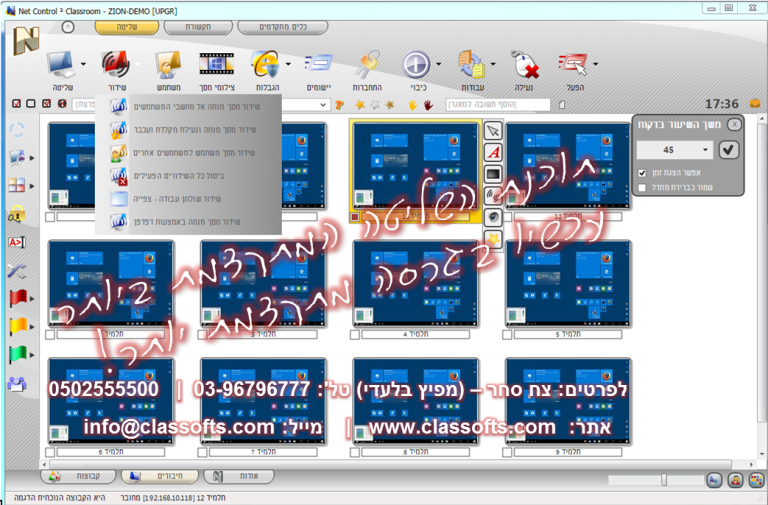
Task: Open the lesson duration 45 dropdown
Action: (x=705, y=150)
